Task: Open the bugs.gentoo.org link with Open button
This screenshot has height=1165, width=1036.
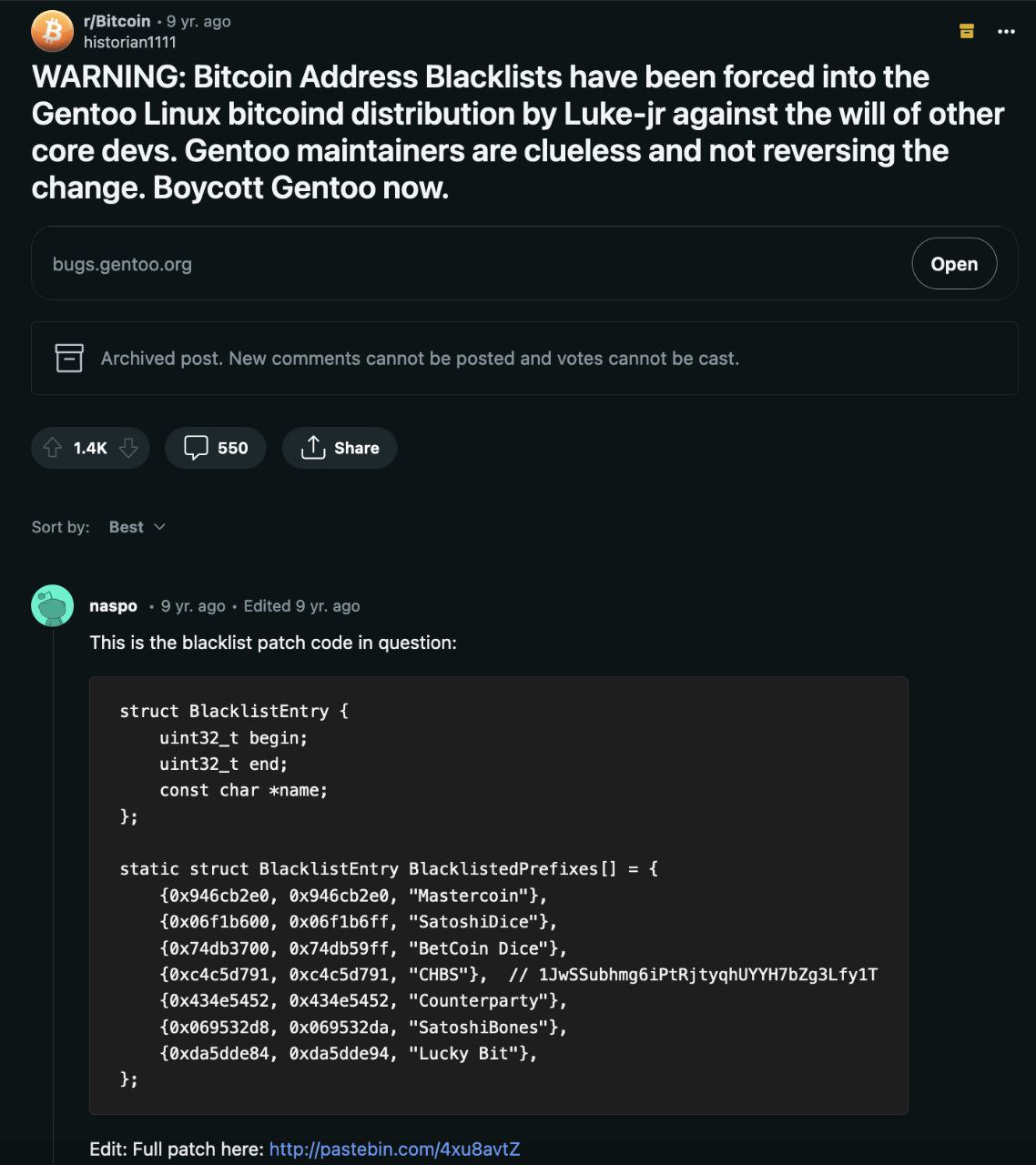Action: tap(954, 264)
